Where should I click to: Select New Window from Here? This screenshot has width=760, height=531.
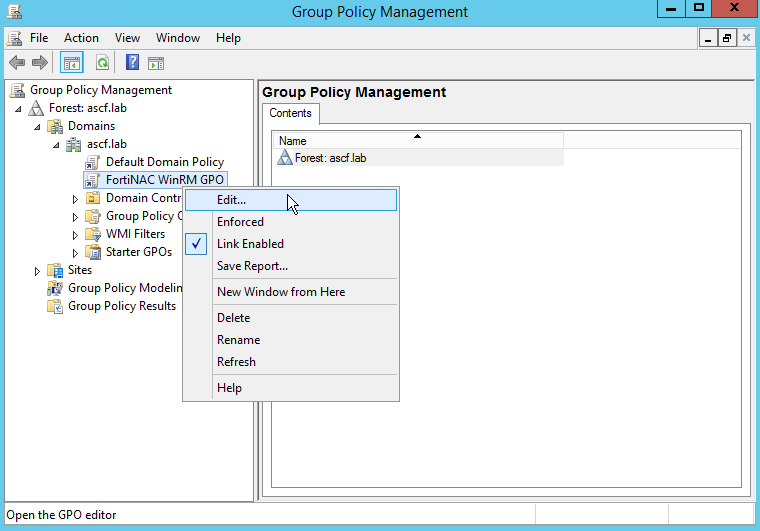(x=290, y=292)
